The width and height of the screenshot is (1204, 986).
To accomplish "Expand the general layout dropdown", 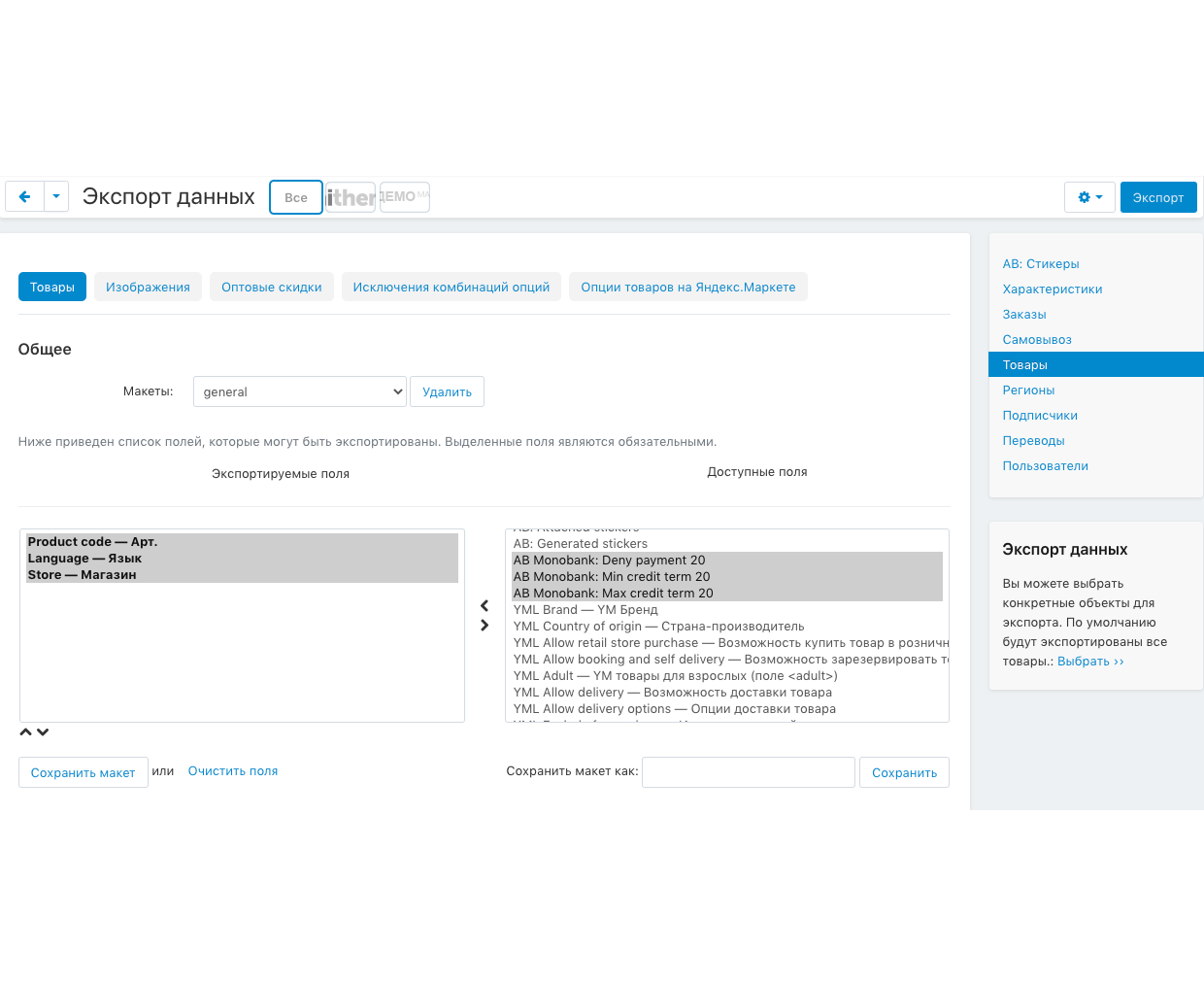I will [x=299, y=391].
